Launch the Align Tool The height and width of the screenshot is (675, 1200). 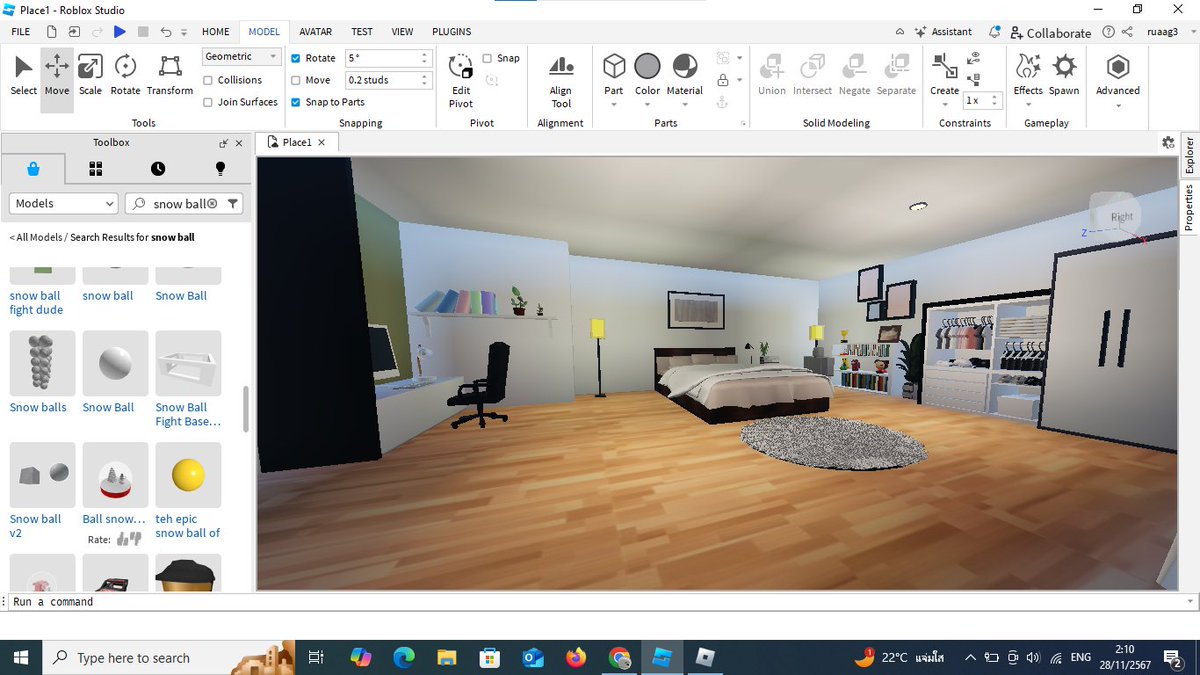[x=561, y=80]
